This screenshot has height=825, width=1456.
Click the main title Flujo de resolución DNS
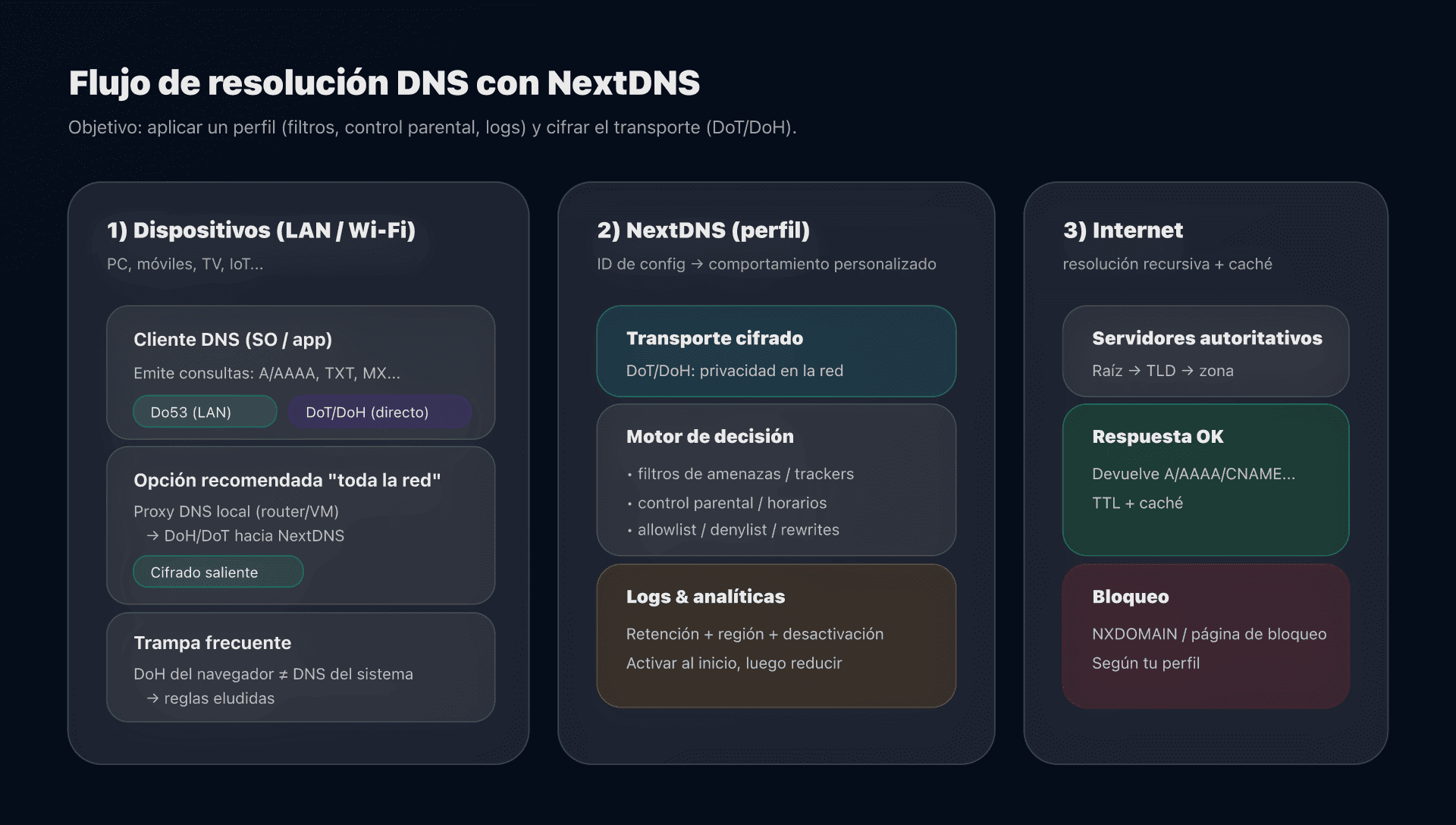point(384,82)
